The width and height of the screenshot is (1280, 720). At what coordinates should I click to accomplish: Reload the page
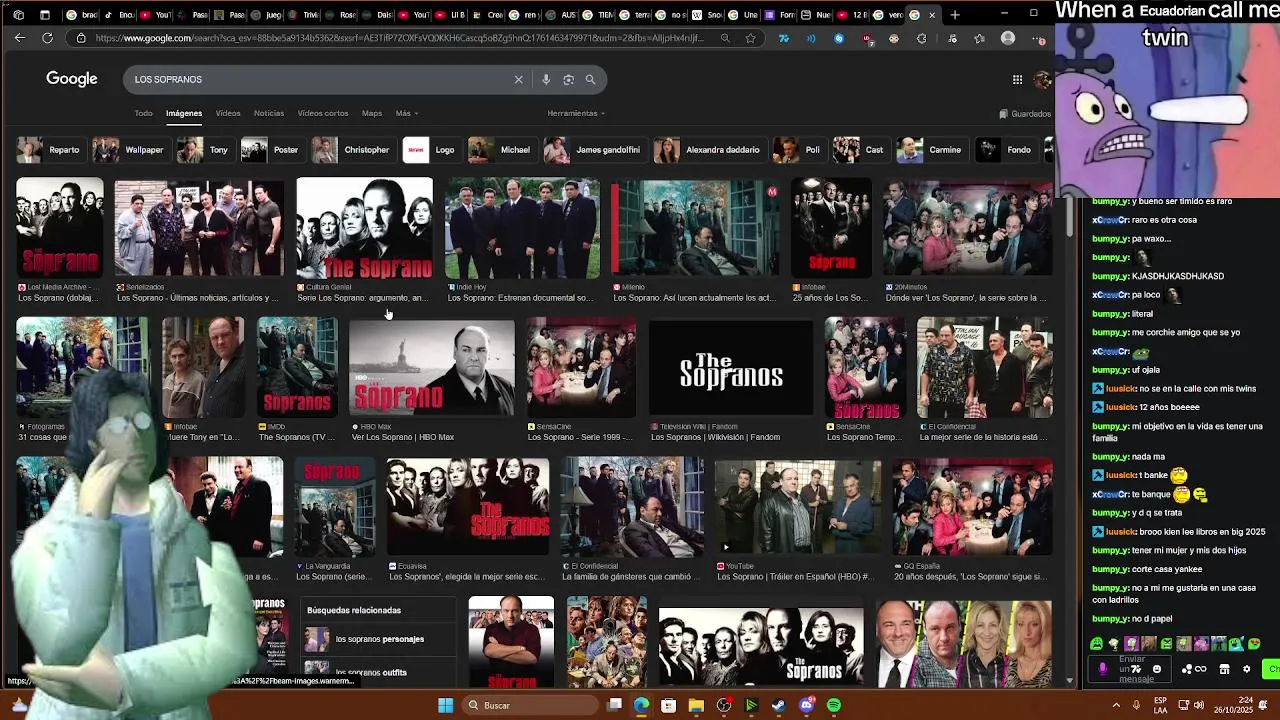click(x=47, y=38)
